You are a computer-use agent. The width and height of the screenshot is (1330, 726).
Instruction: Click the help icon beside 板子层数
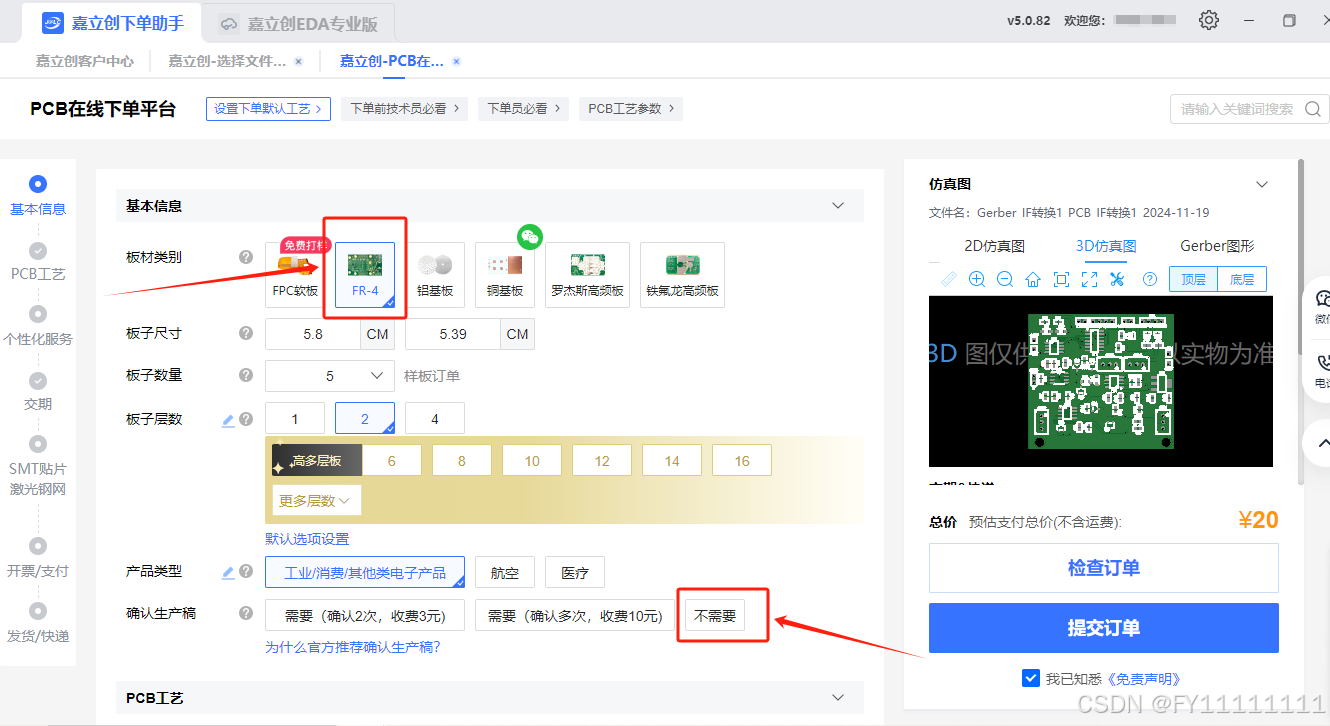246,419
